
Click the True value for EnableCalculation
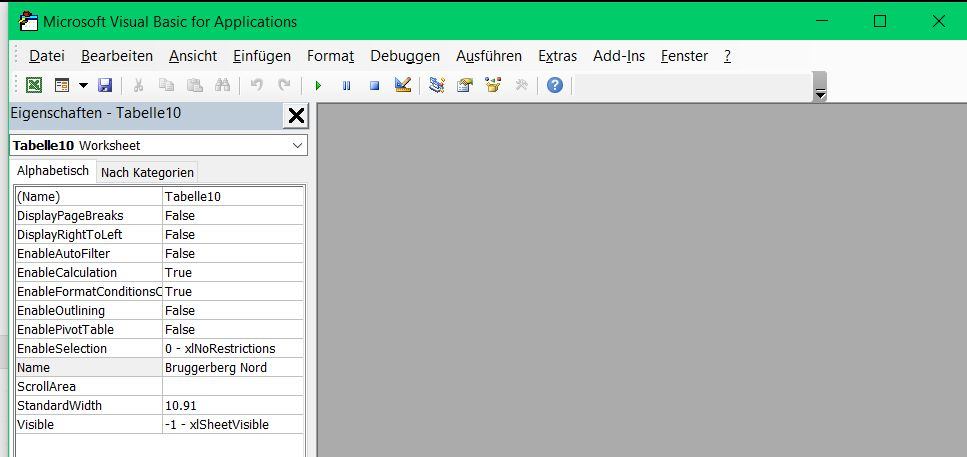tap(233, 273)
